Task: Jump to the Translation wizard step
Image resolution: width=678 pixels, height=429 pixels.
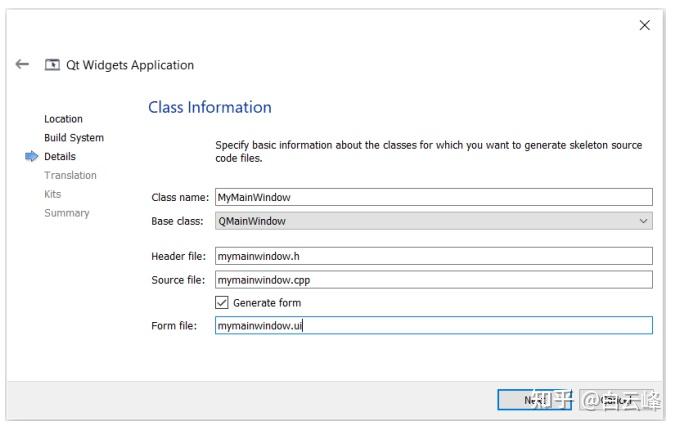Action: pos(70,176)
